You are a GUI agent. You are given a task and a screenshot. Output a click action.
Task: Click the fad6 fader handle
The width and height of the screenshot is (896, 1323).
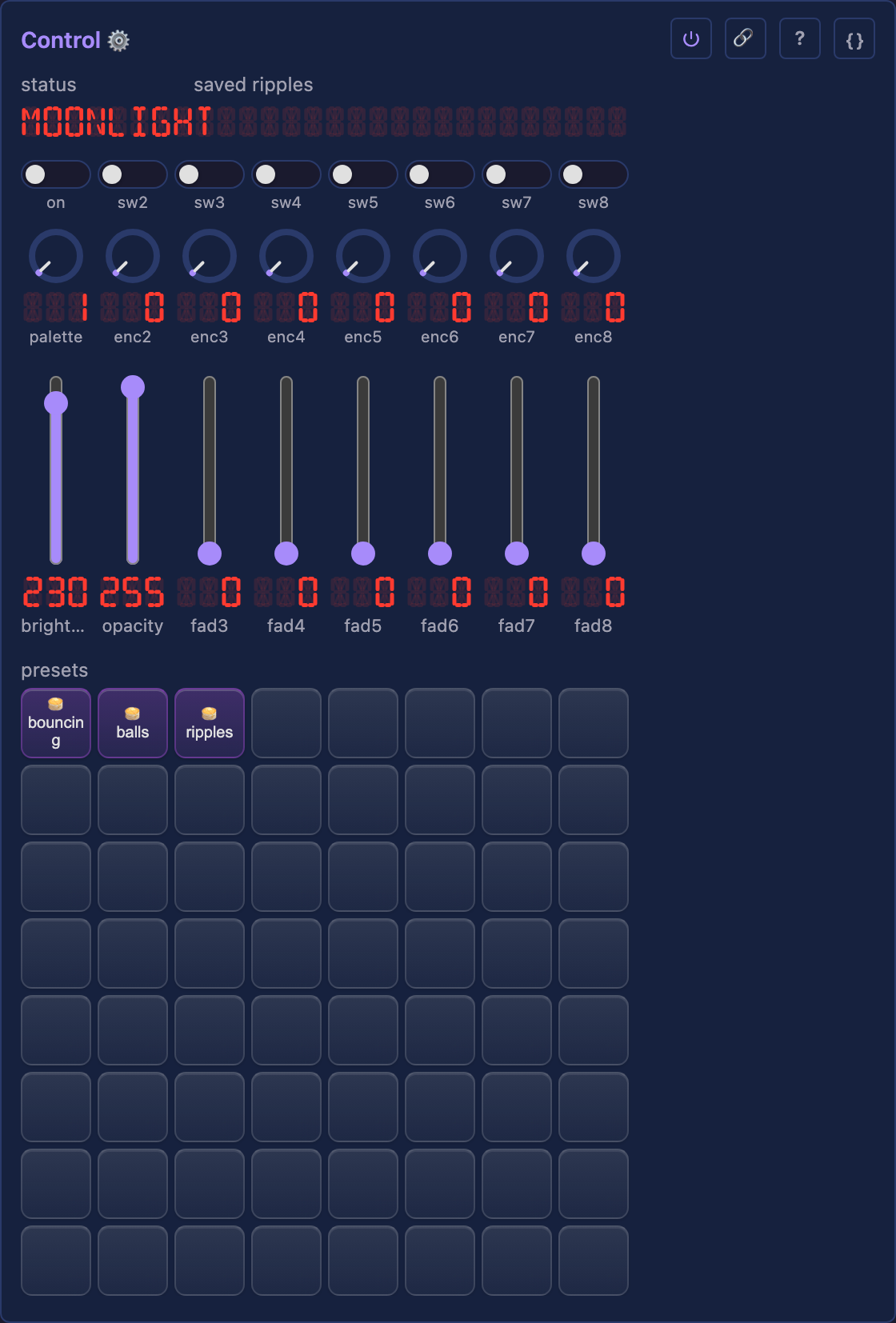[x=440, y=554]
